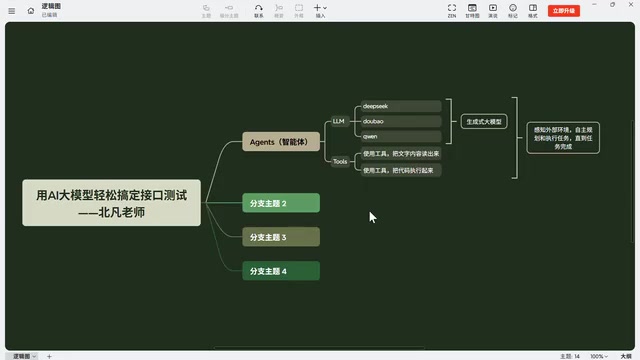Toggle the Format (格式) panel
640x360 pixels.
(533, 11)
